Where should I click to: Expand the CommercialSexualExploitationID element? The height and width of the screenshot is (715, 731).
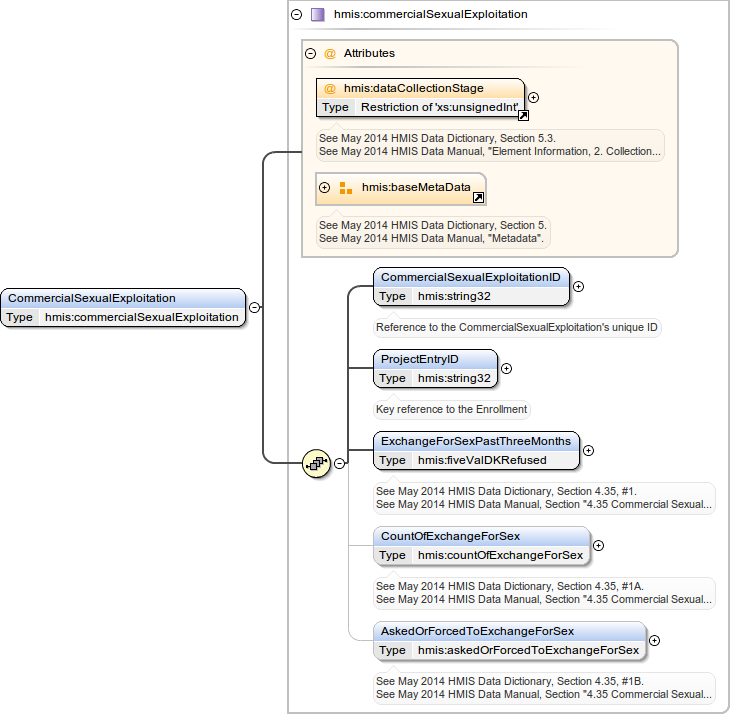pos(579,286)
